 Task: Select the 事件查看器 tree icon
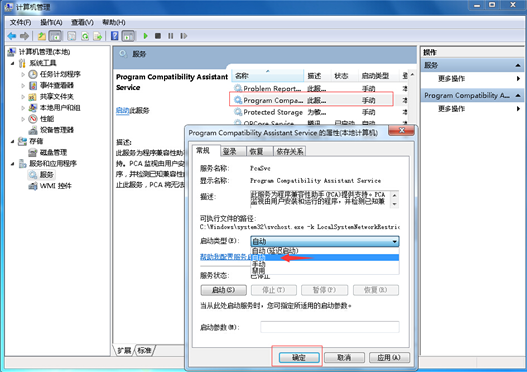[33, 85]
